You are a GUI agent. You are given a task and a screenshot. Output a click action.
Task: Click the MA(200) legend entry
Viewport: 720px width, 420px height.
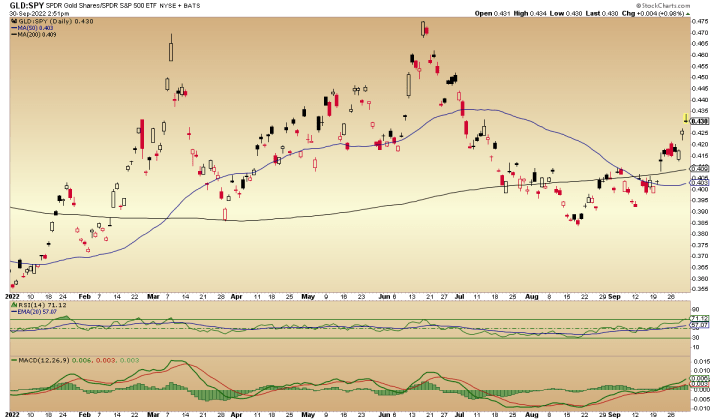coord(34,35)
